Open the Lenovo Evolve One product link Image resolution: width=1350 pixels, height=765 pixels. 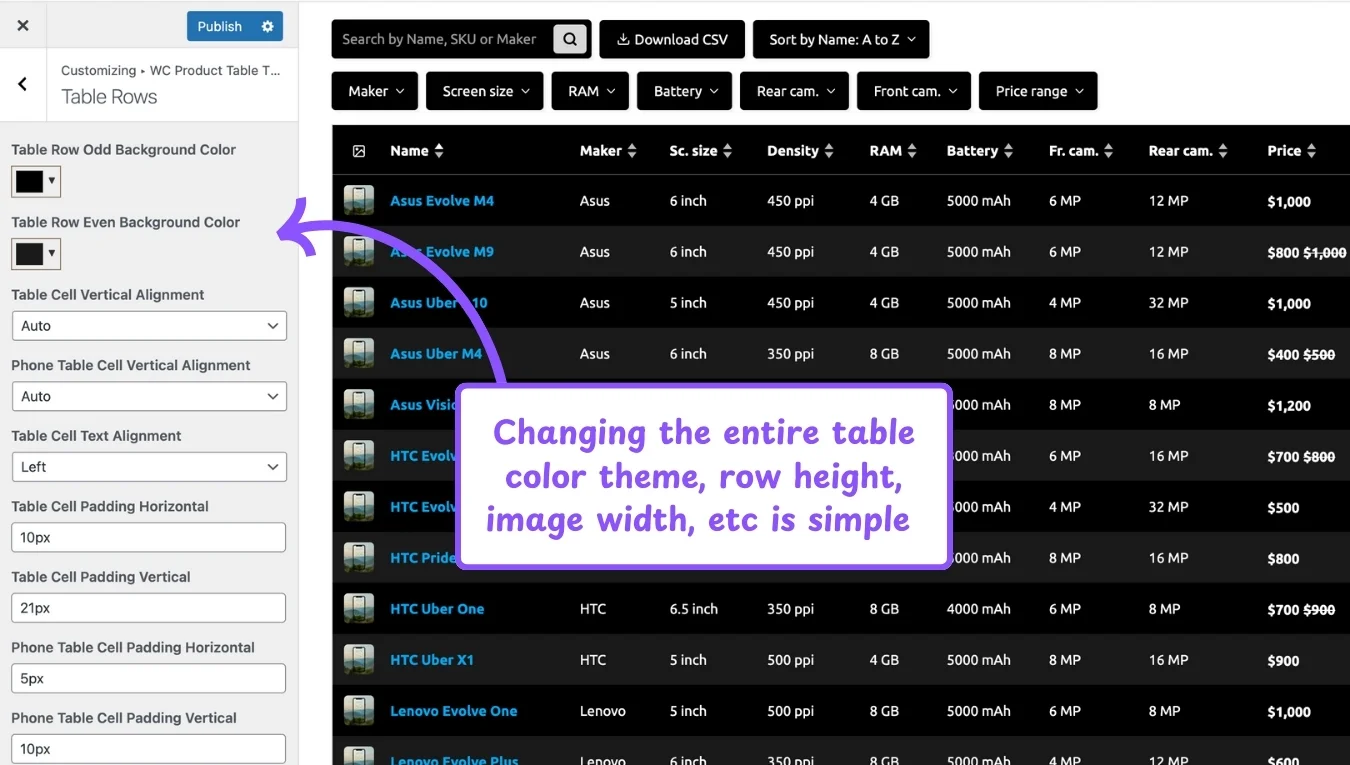454,710
